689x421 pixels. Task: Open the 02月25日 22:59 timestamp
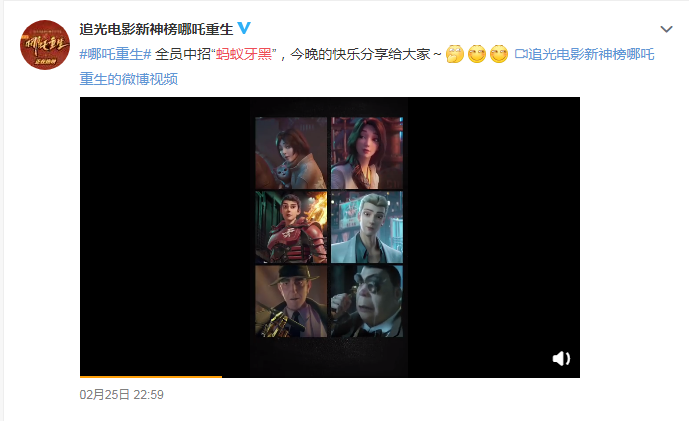[x=122, y=395]
